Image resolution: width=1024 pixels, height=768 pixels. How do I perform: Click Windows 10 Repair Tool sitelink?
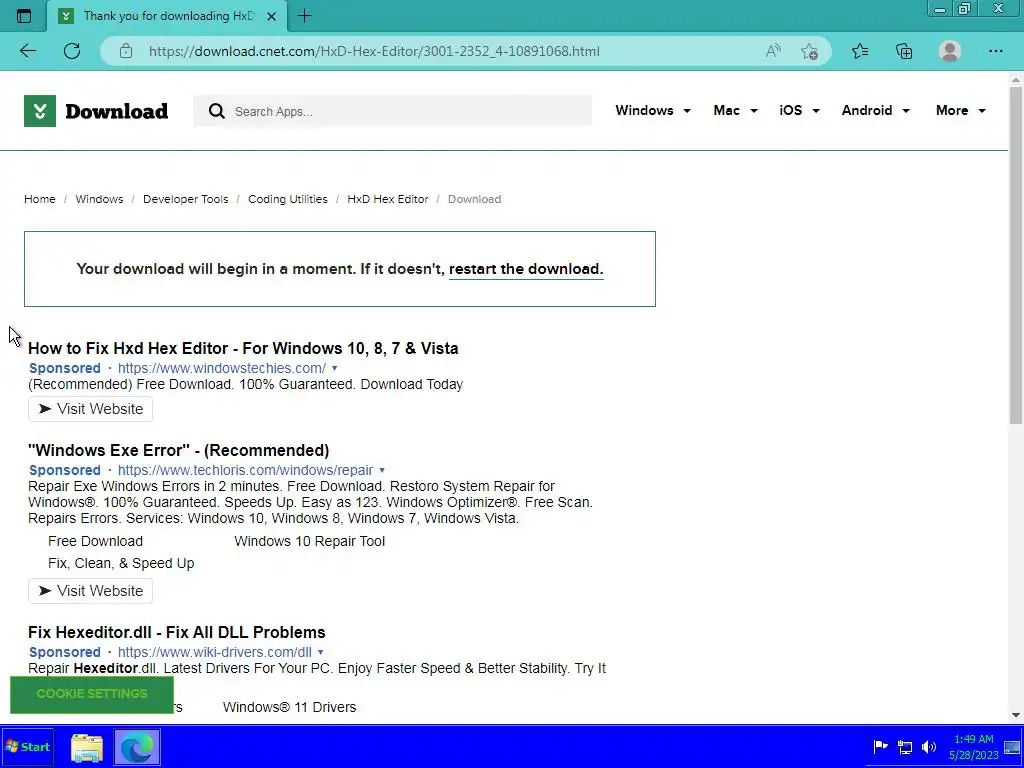[310, 541]
